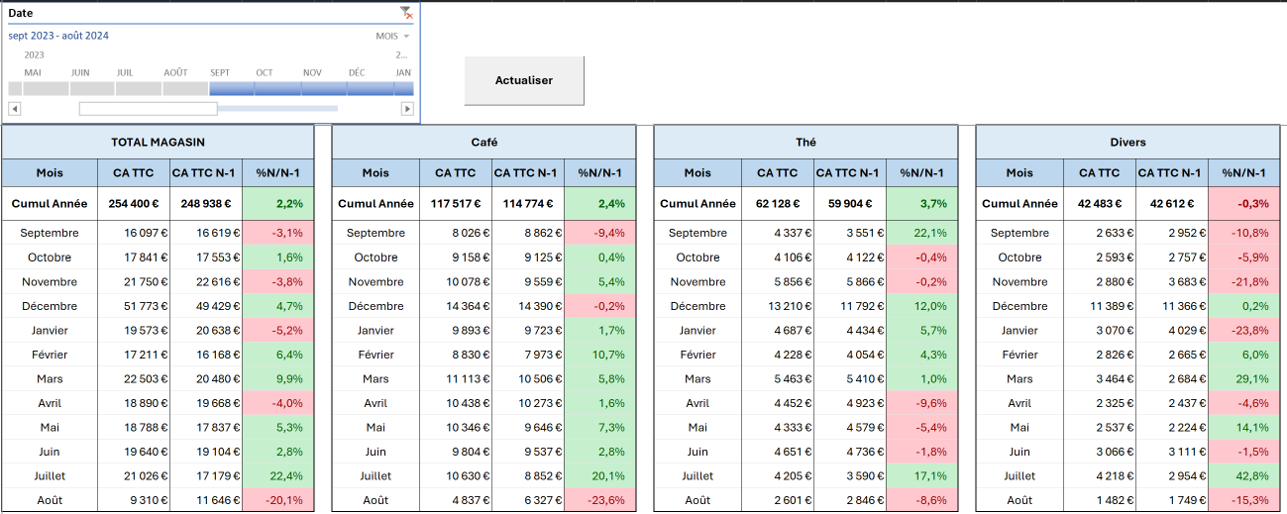This screenshot has height=514, width=1287.
Task: Click the Total Magasin Cumul Année 2,2% cell
Action: pyautogui.click(x=278, y=203)
